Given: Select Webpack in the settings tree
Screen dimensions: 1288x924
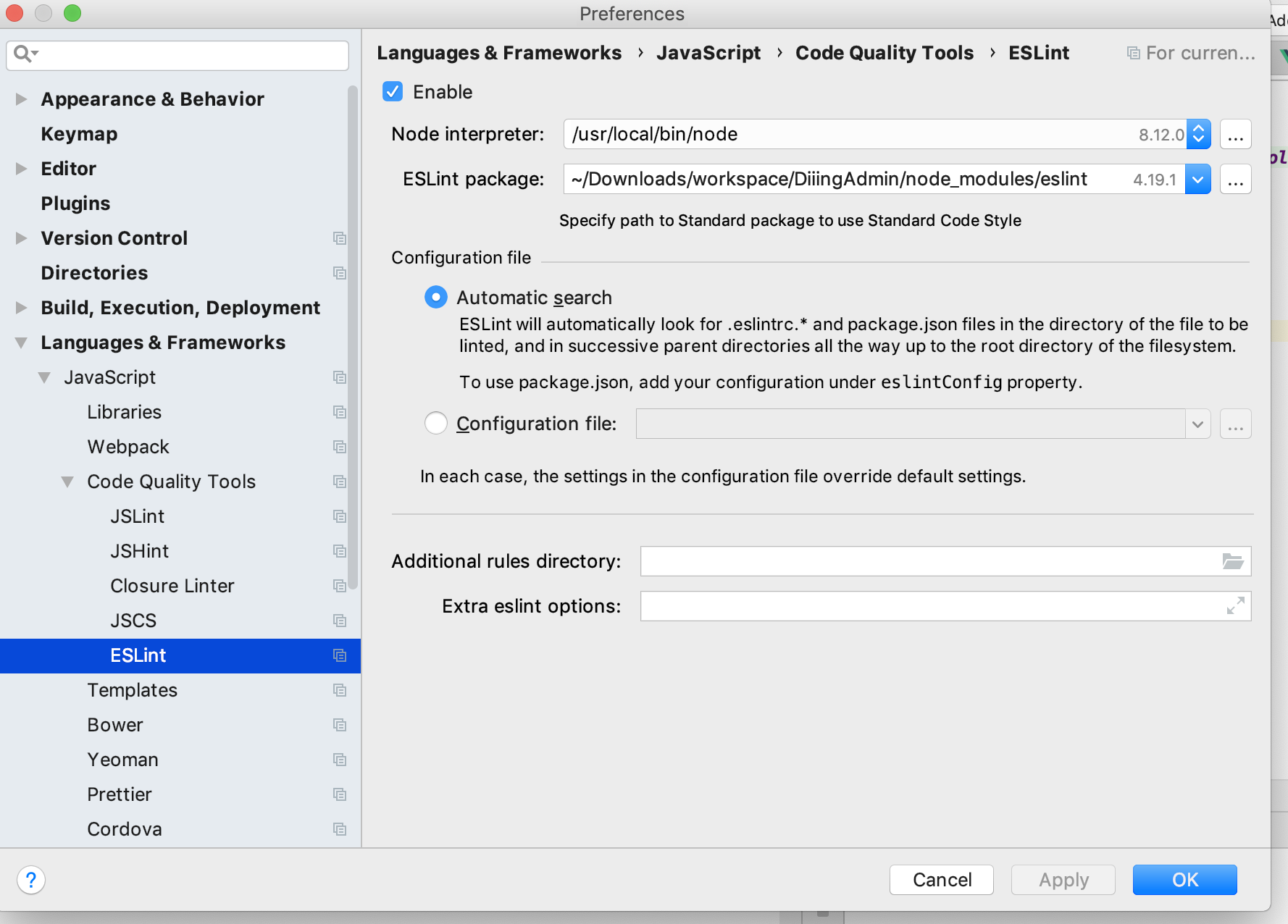Looking at the screenshot, I should (x=128, y=447).
